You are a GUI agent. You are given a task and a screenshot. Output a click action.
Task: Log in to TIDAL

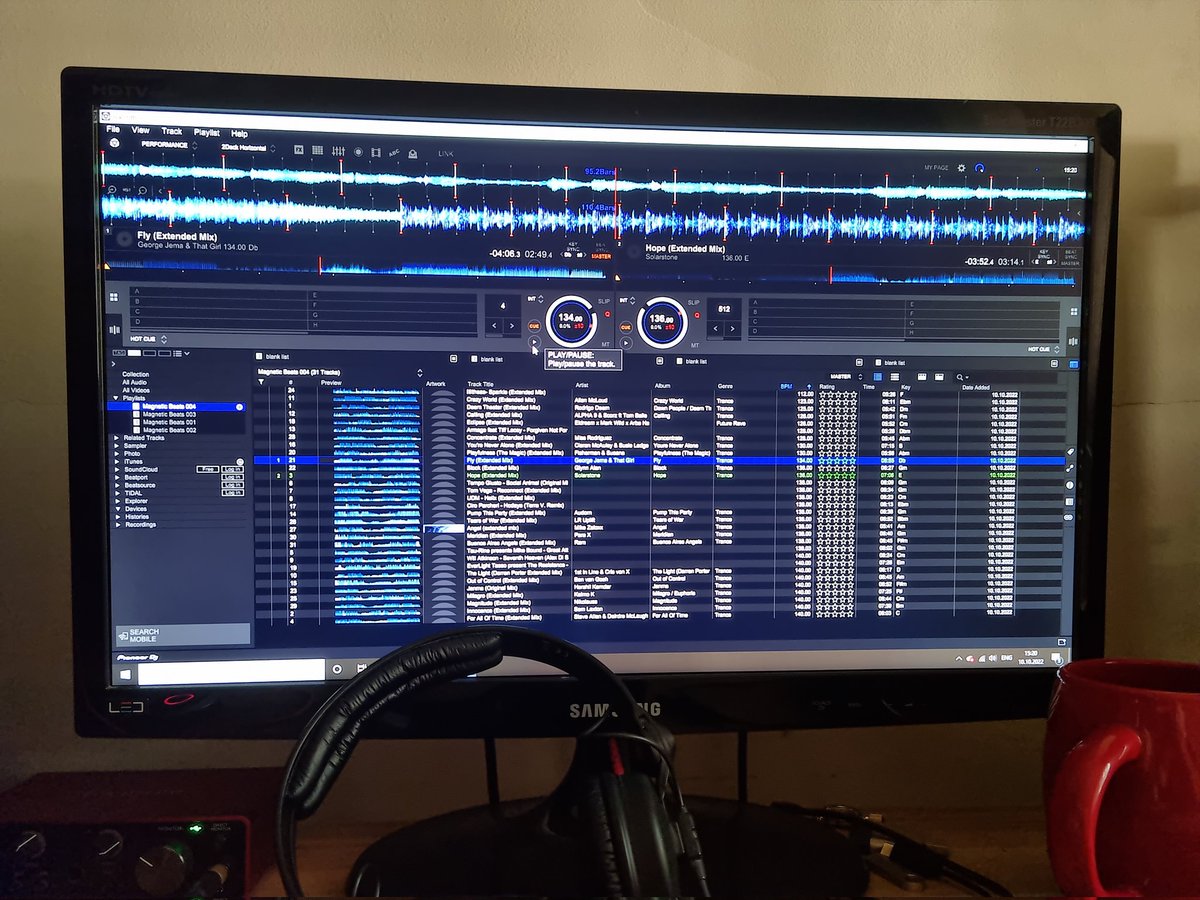tap(232, 493)
